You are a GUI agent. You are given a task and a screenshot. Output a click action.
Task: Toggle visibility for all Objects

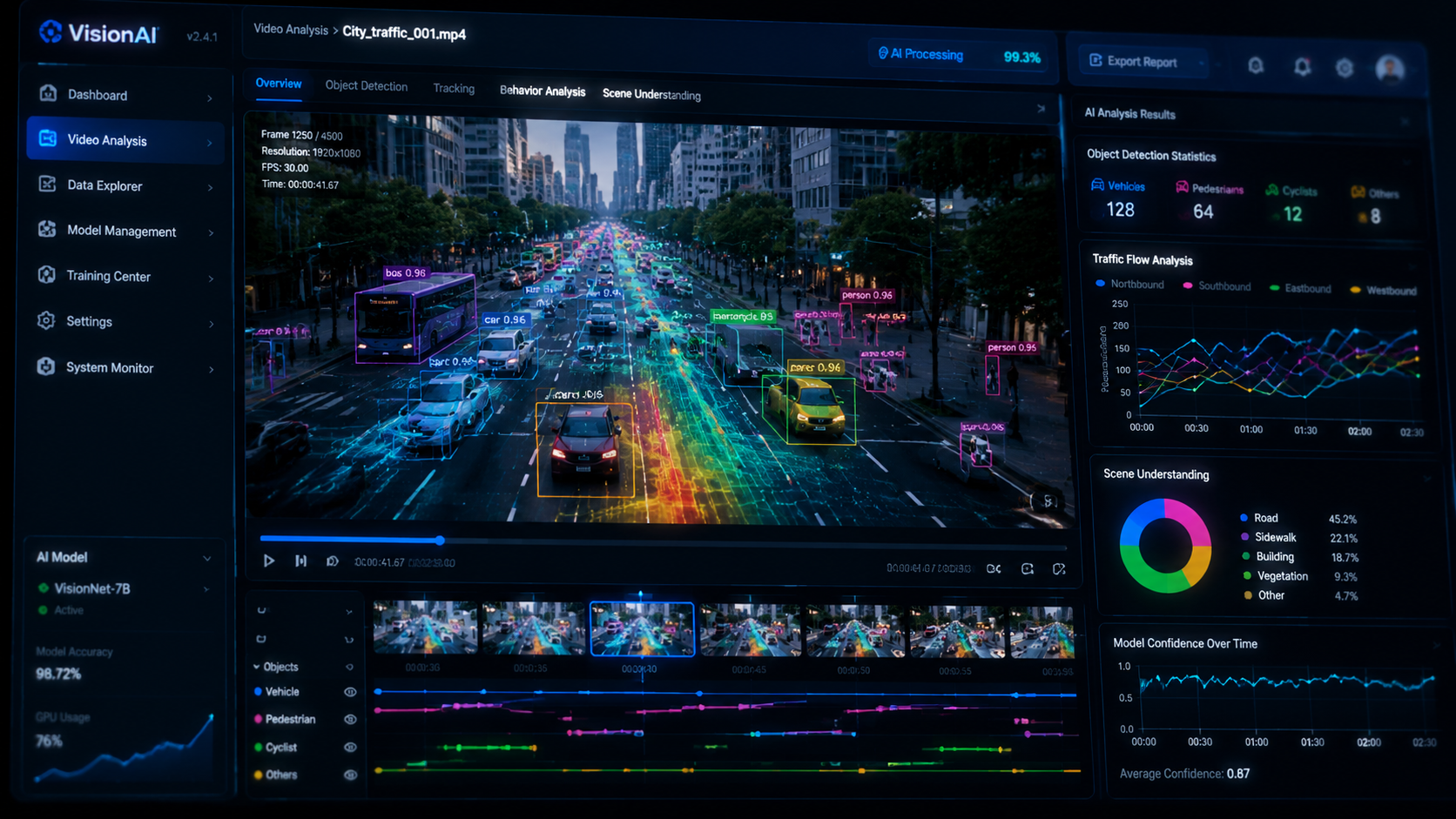[349, 667]
